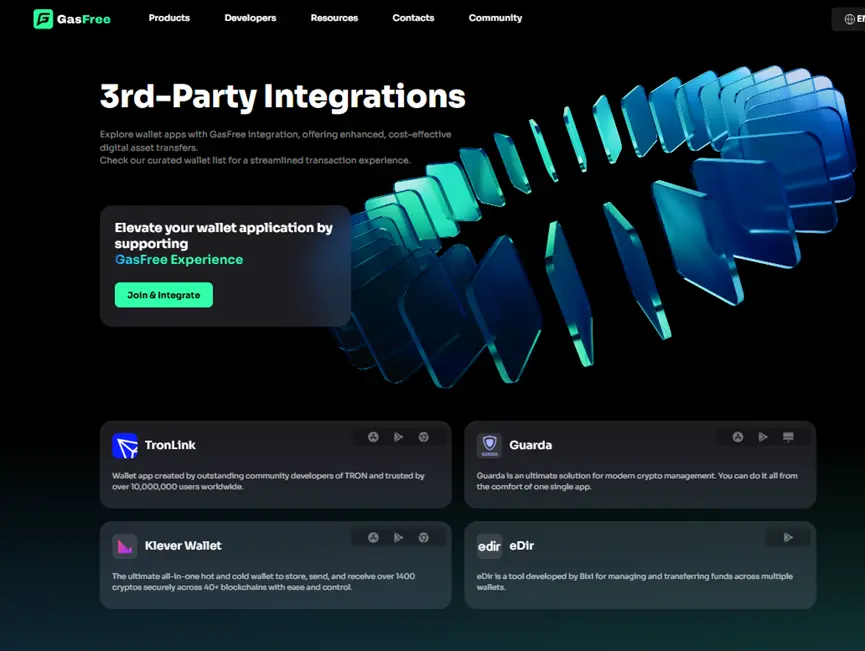Image resolution: width=865 pixels, height=651 pixels.
Task: Click the Join & Integrate button
Action: tap(164, 295)
